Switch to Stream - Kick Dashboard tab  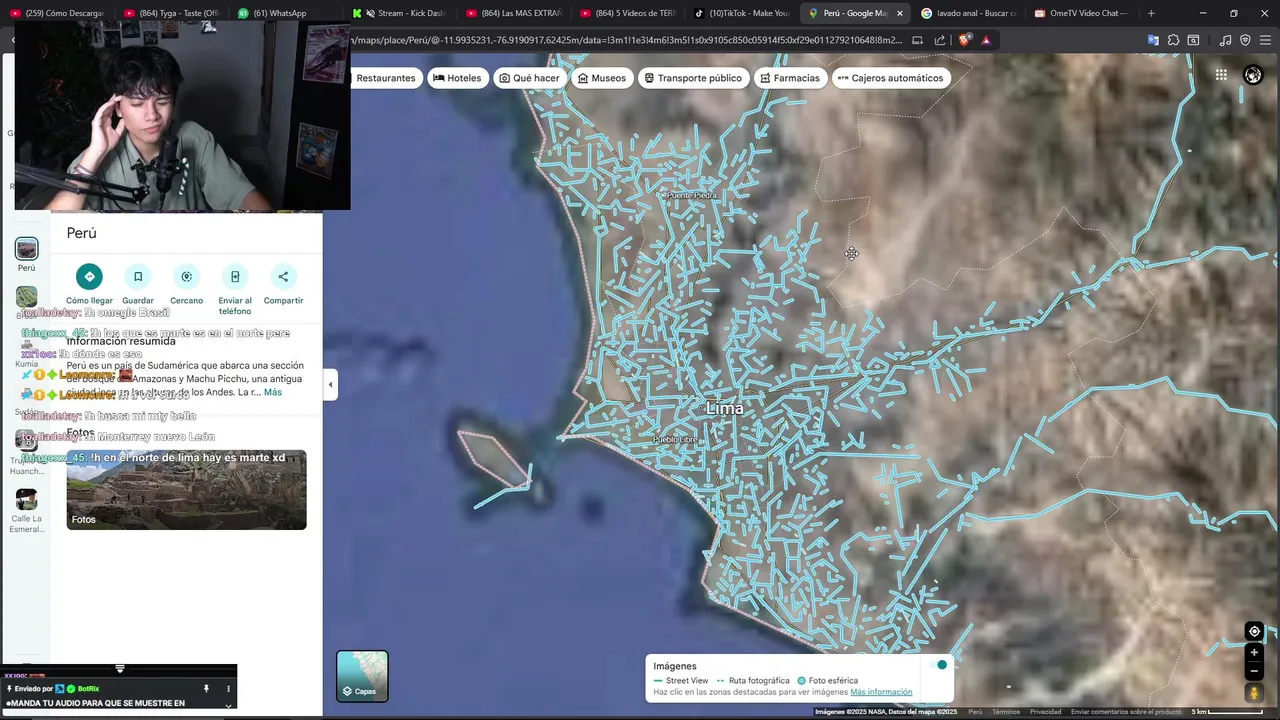[400, 13]
